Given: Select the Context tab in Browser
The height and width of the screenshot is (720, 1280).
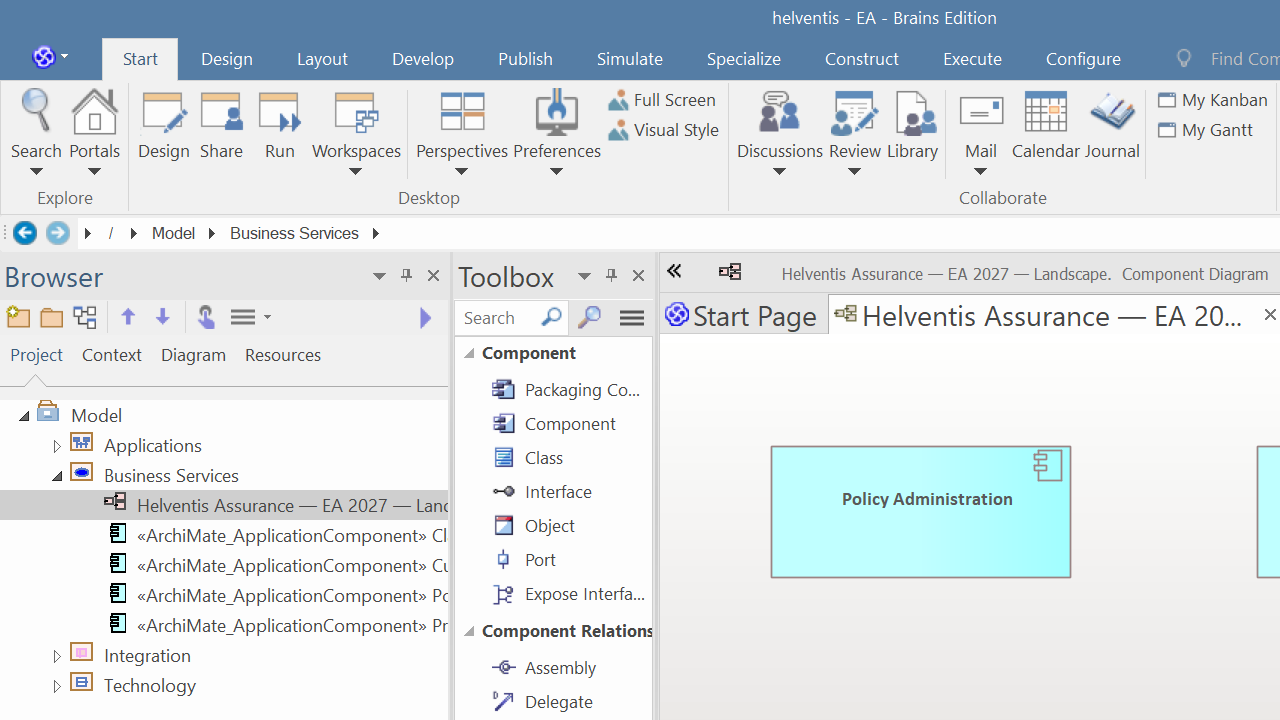Looking at the screenshot, I should pos(112,355).
